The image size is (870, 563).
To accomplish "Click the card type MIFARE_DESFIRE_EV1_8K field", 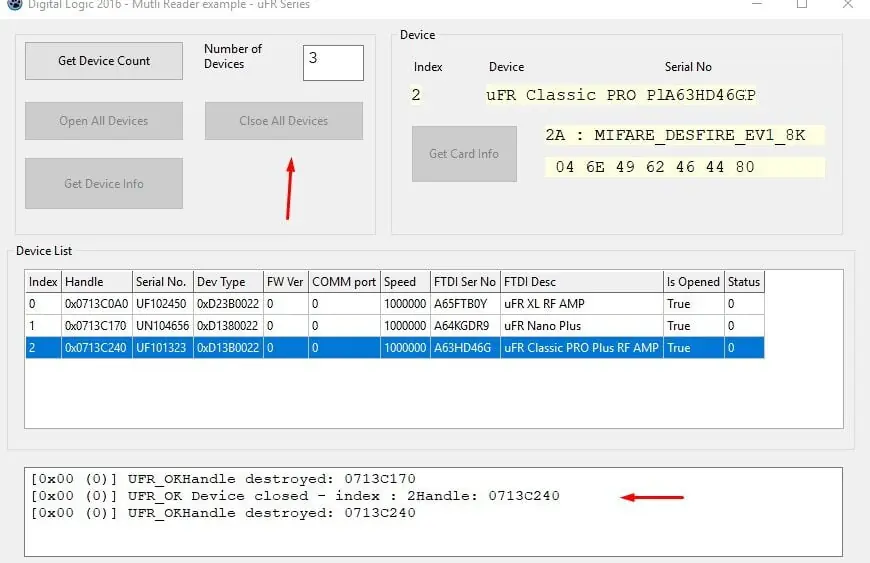I will 685,135.
